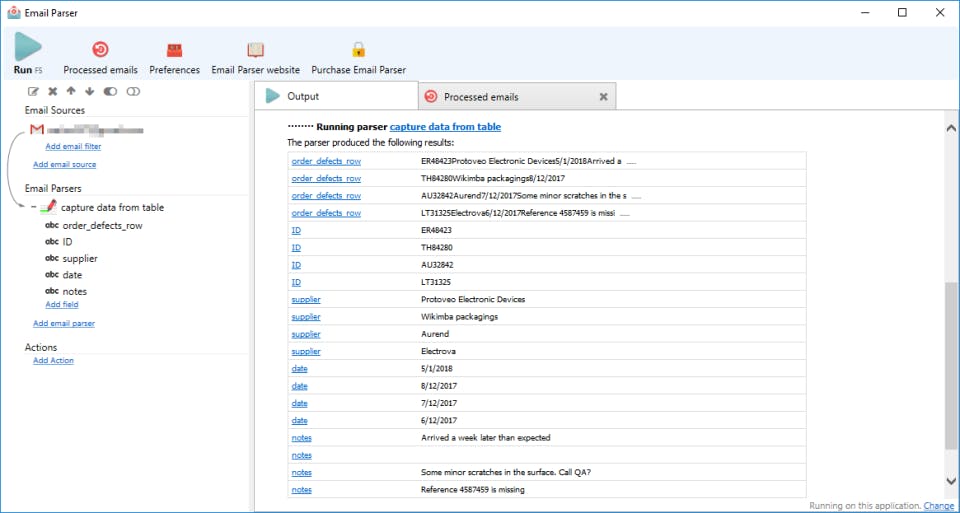Click the edit pencil icon in sidebar toolbar
Viewport: 960px width, 513px height.
coord(34,91)
